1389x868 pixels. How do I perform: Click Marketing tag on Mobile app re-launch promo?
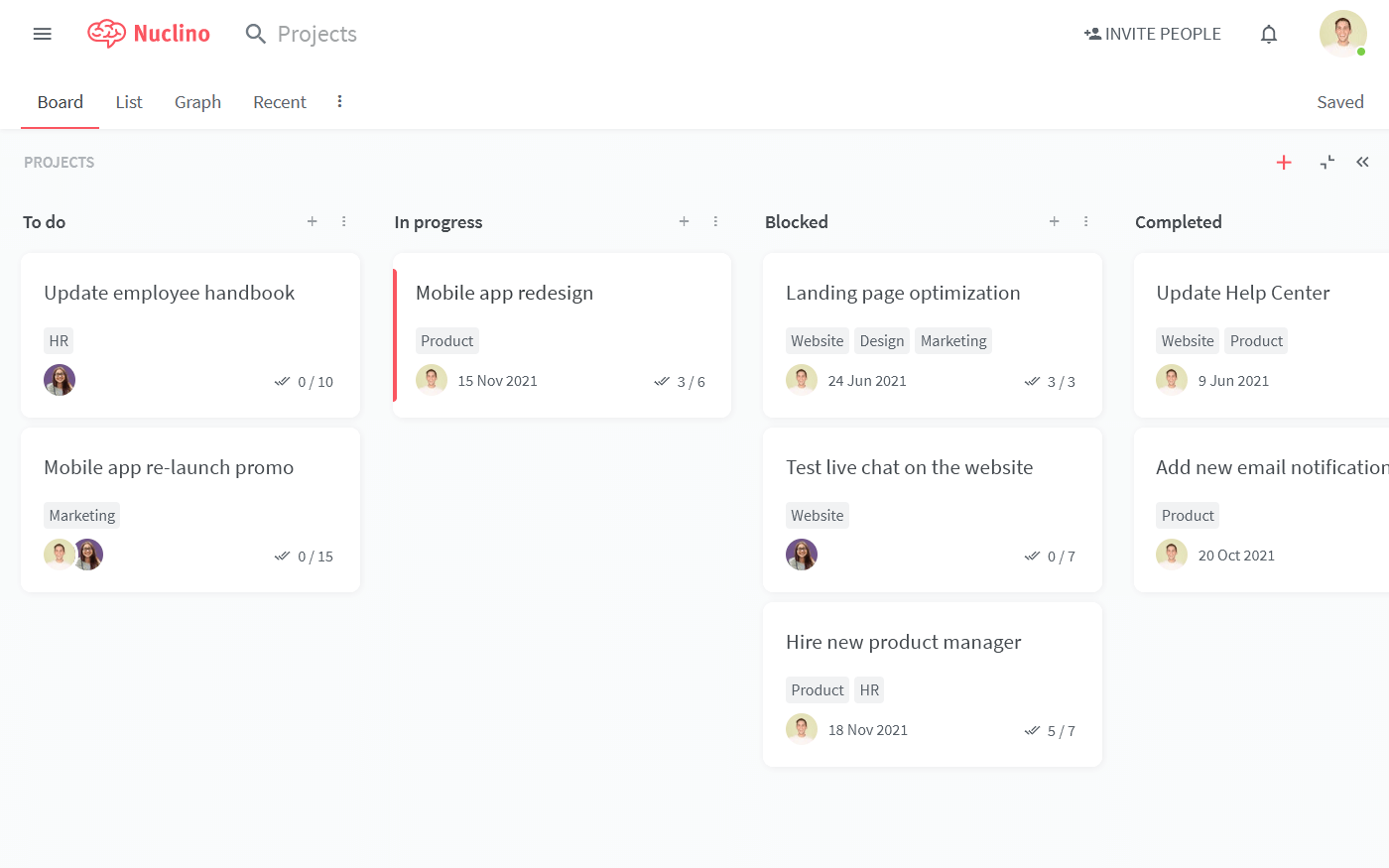tap(82, 515)
